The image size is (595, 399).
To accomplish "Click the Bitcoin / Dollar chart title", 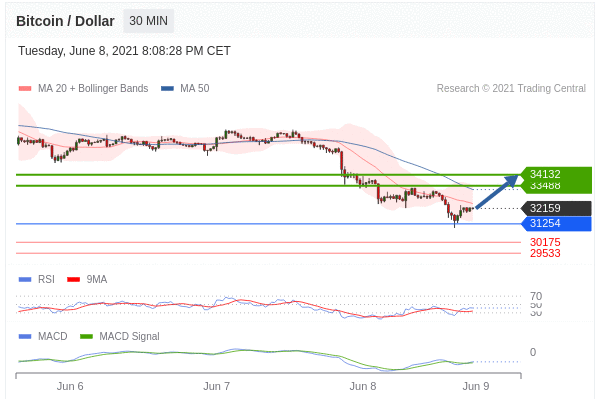I will (65, 21).
